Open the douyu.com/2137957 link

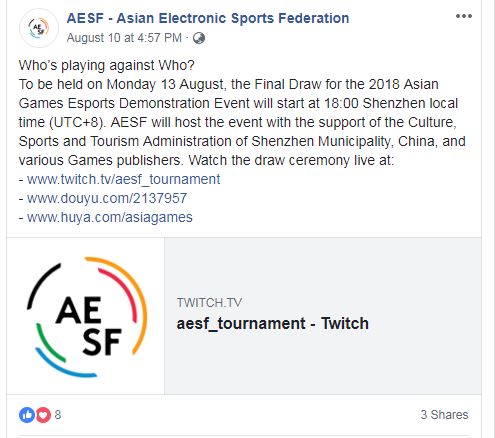[x=107, y=198]
